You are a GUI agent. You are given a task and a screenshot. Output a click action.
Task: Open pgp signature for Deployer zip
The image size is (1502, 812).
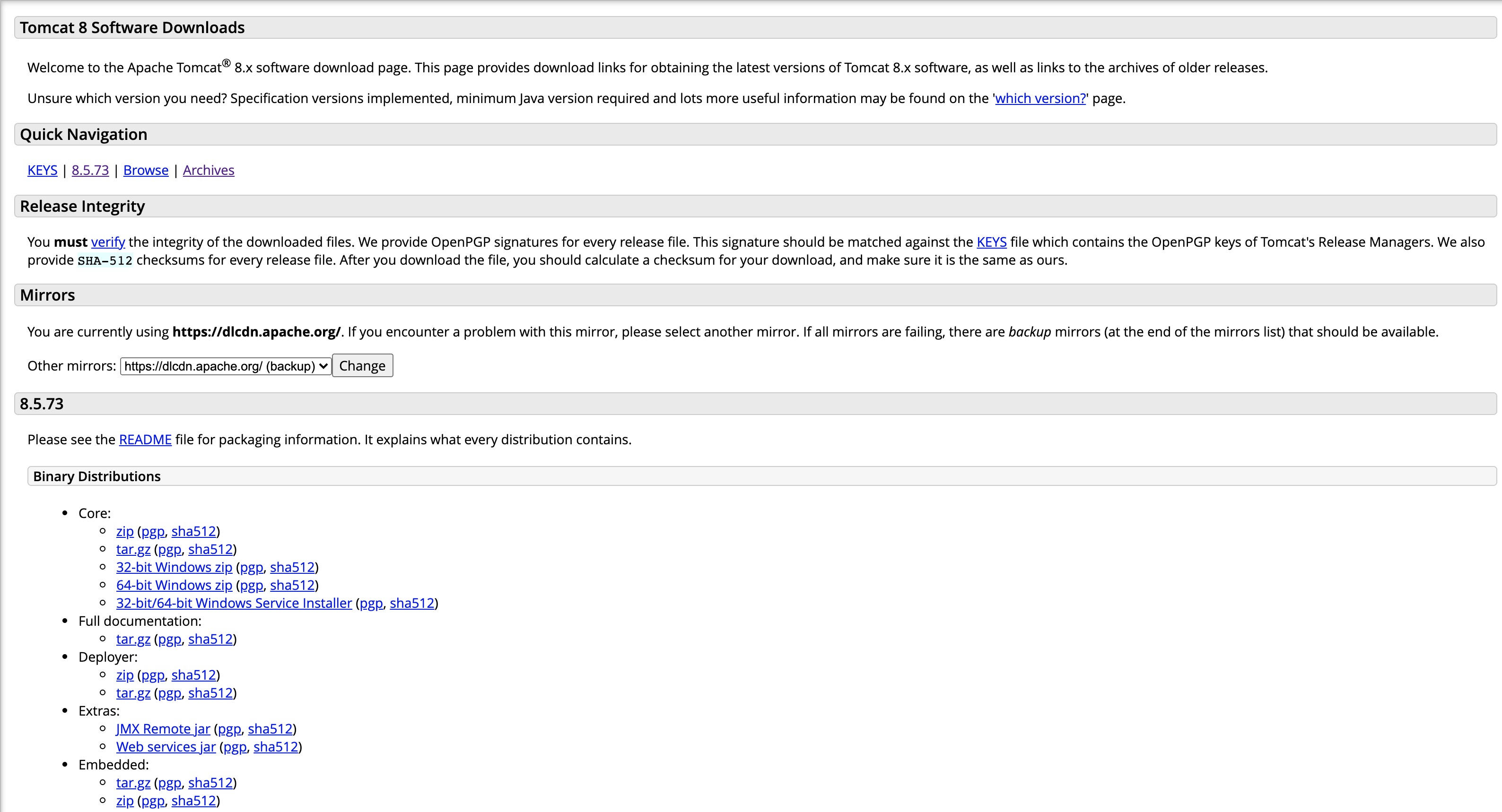[x=153, y=675]
